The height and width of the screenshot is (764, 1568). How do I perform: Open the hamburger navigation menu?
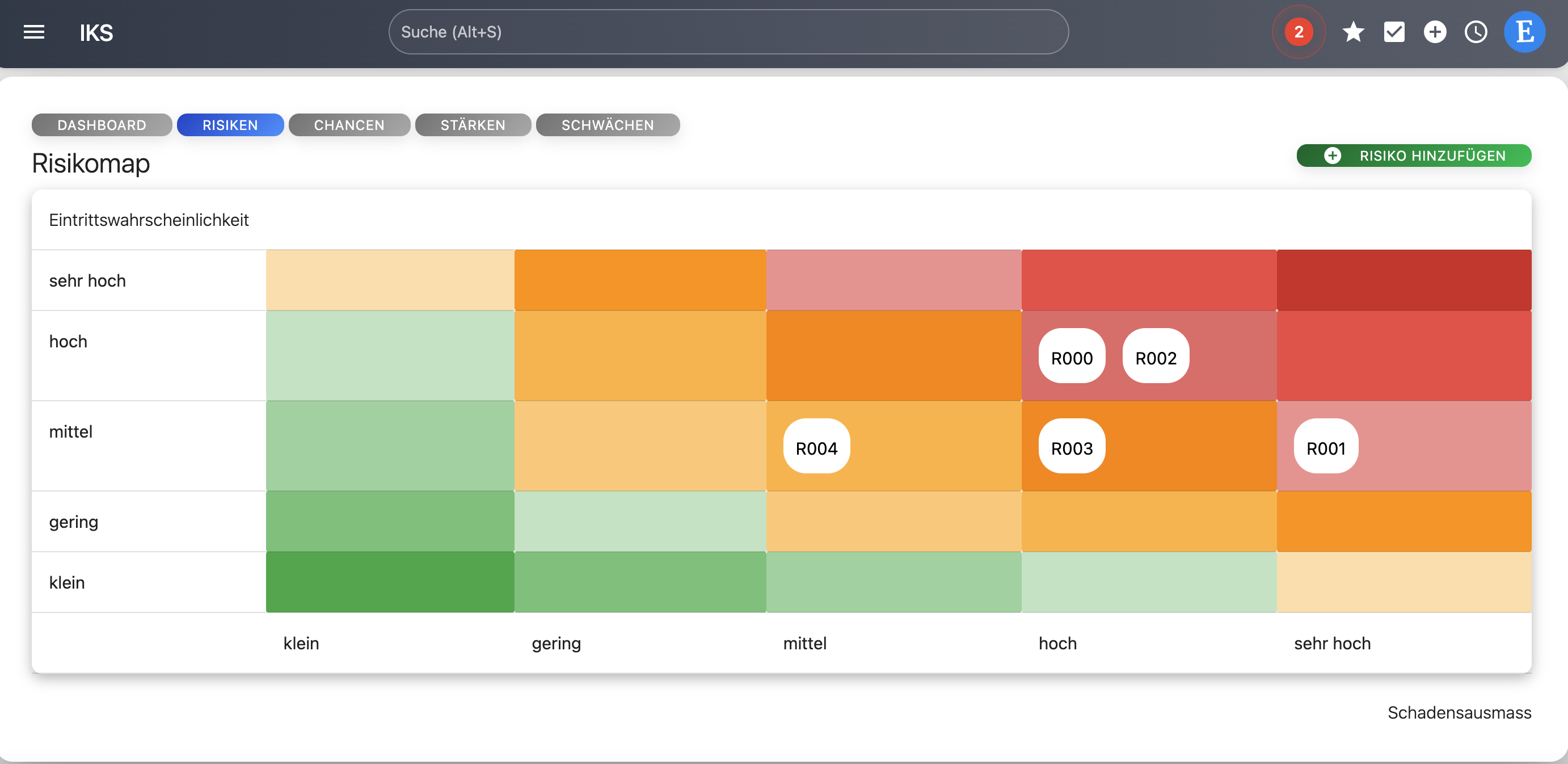(34, 32)
